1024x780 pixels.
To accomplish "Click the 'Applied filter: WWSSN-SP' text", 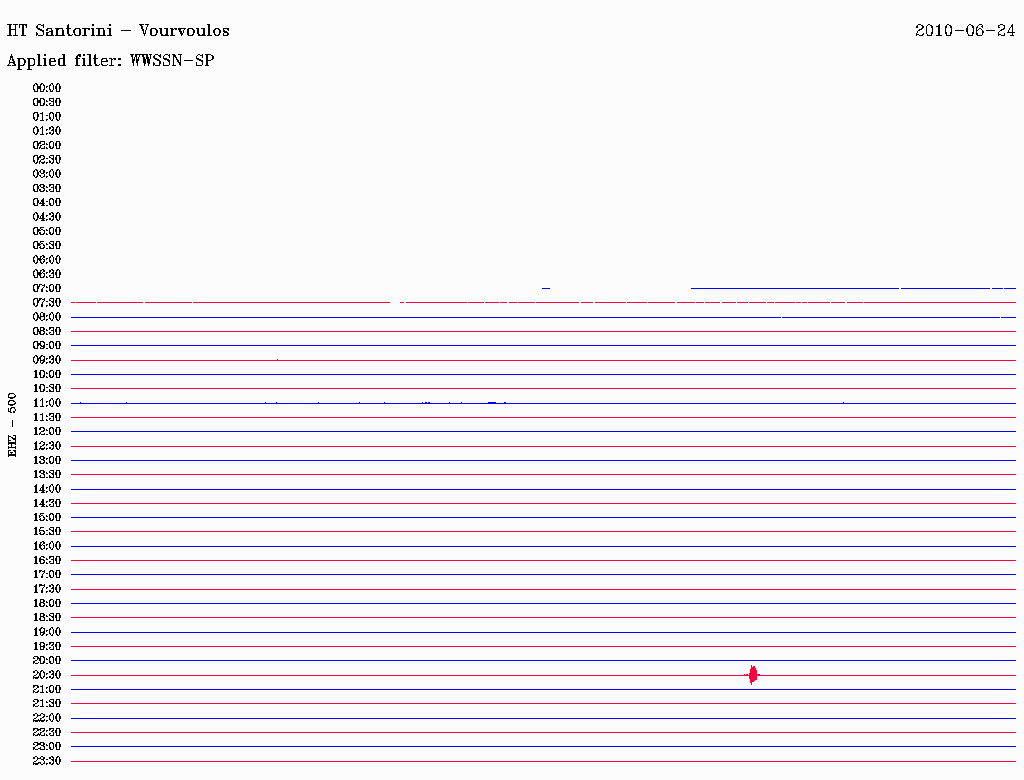I will click(110, 61).
